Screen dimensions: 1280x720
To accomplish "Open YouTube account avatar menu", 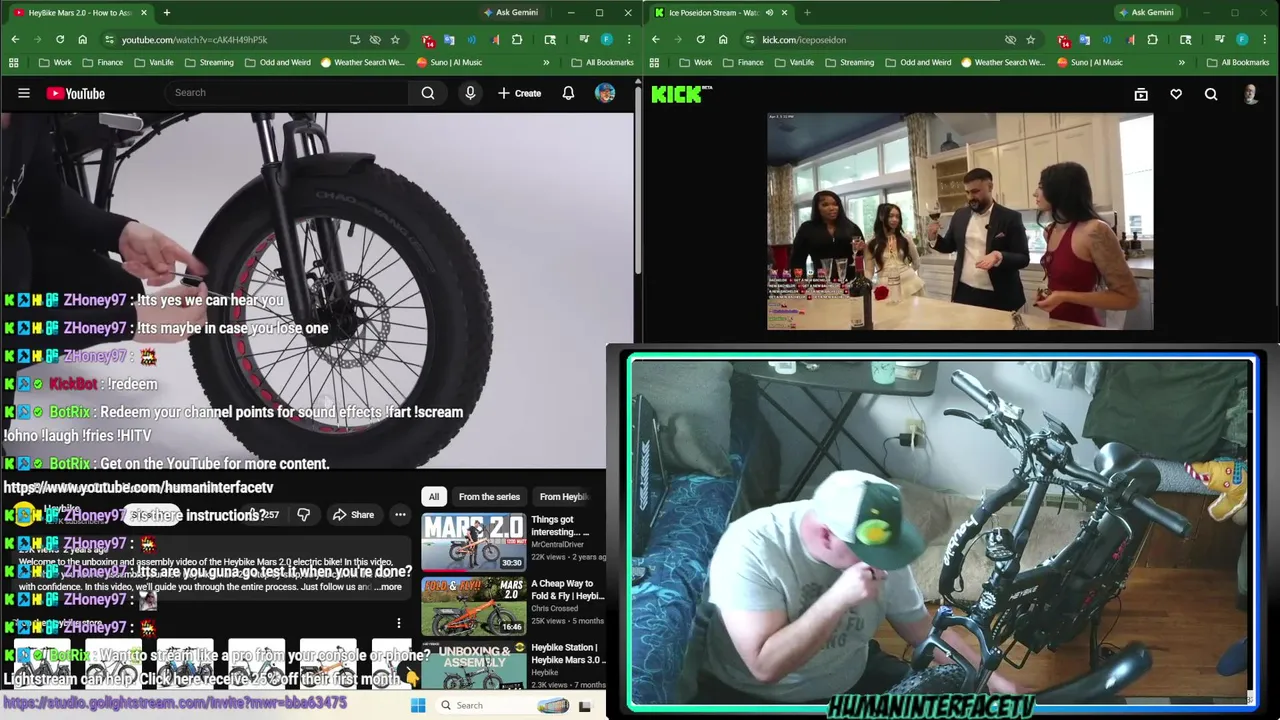I will (605, 93).
